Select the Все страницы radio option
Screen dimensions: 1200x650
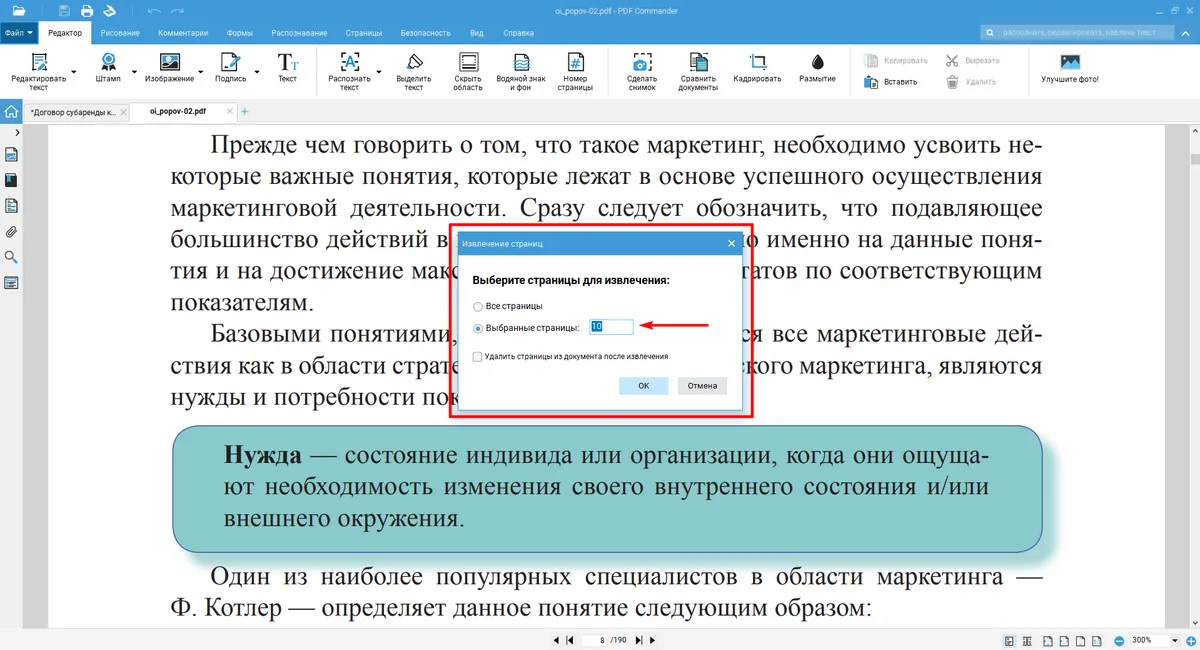pyautogui.click(x=478, y=306)
